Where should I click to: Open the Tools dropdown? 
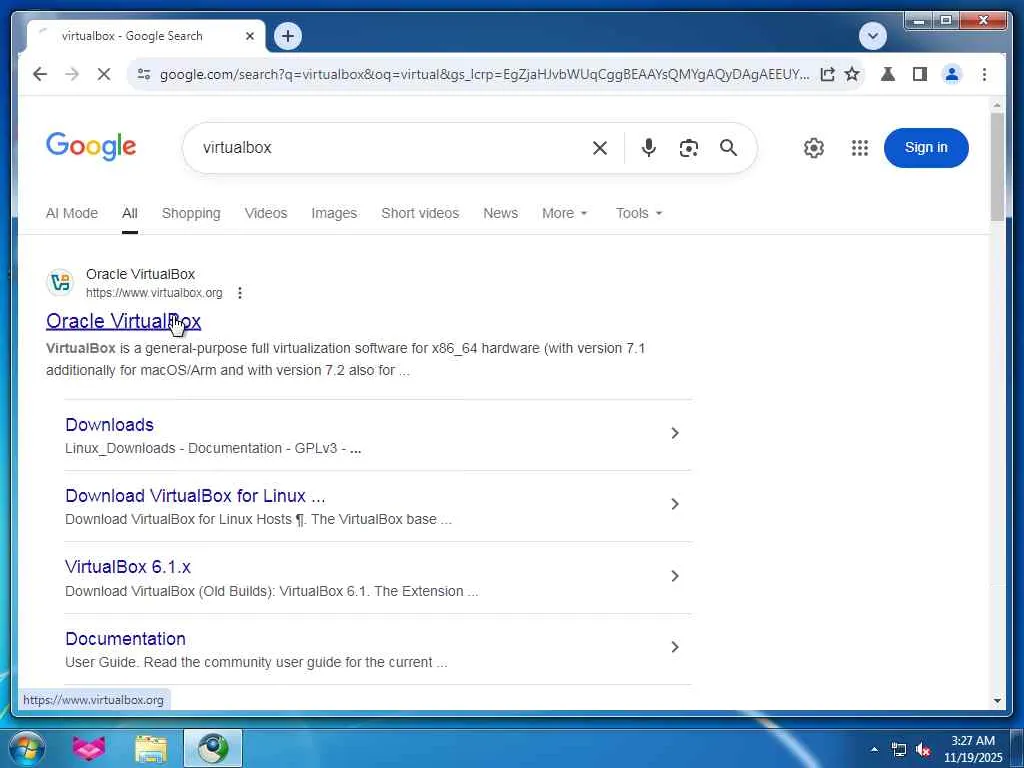coord(639,214)
